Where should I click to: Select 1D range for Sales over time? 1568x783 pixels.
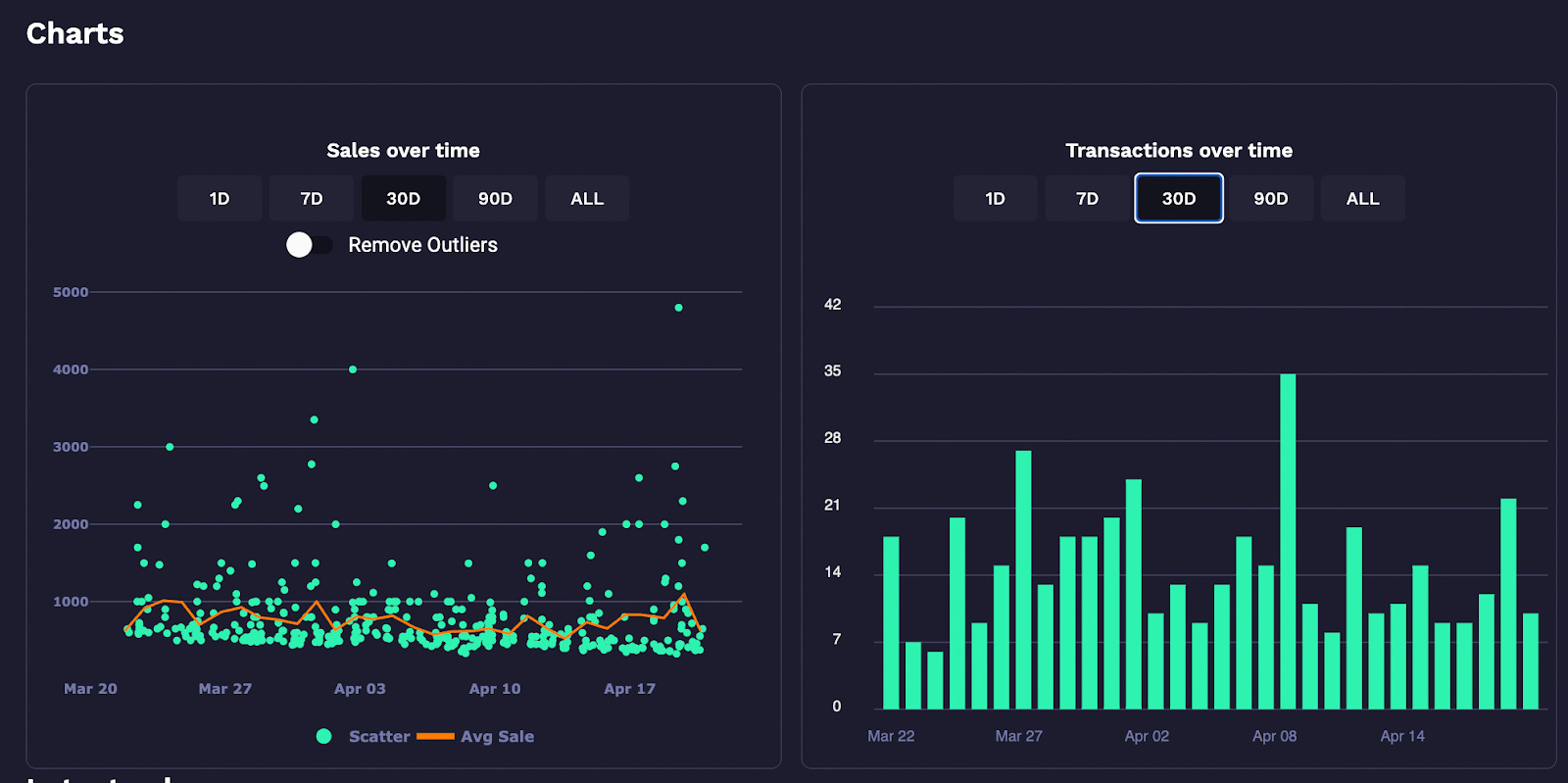[x=220, y=198]
